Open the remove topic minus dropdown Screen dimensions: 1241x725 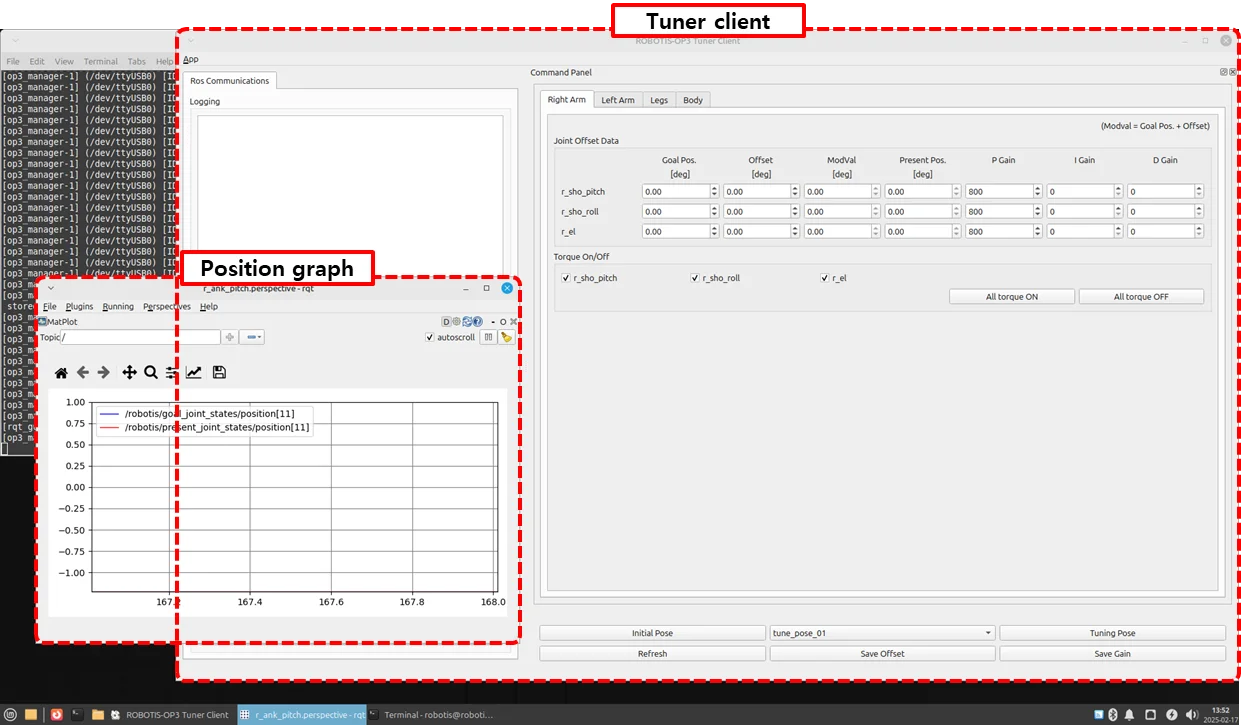[x=254, y=338]
